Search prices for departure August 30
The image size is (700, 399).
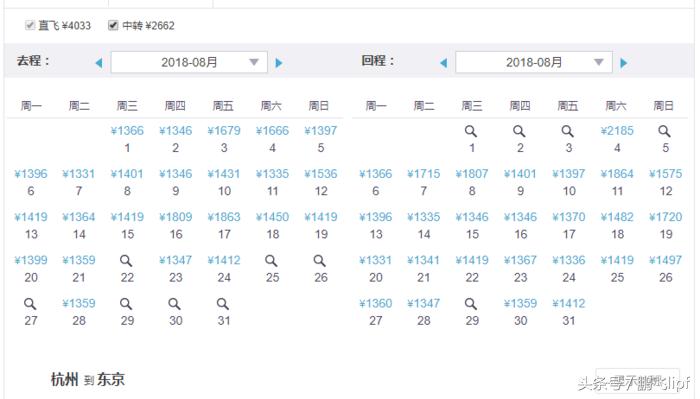pos(175,303)
